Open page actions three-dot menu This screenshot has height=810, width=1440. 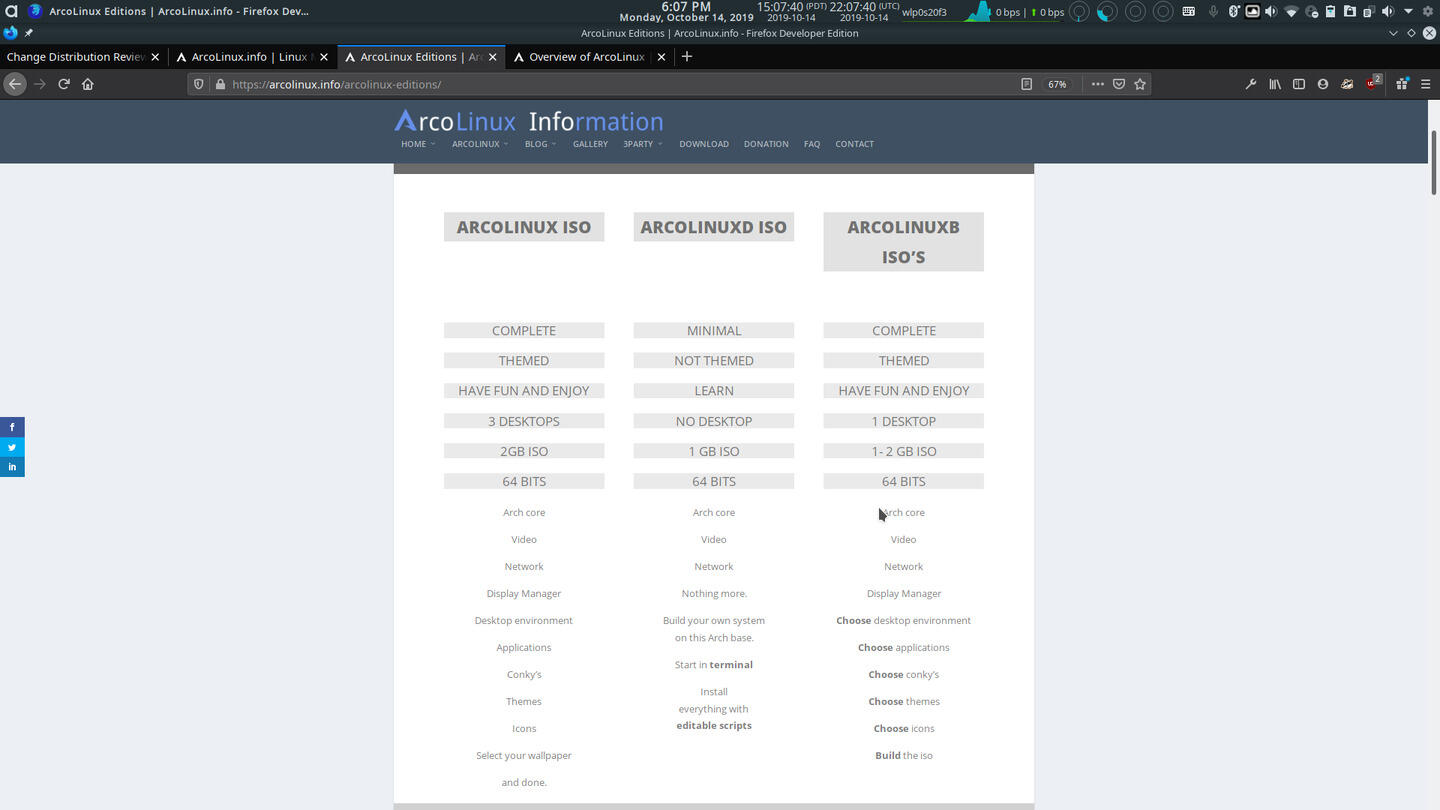[x=1097, y=84]
